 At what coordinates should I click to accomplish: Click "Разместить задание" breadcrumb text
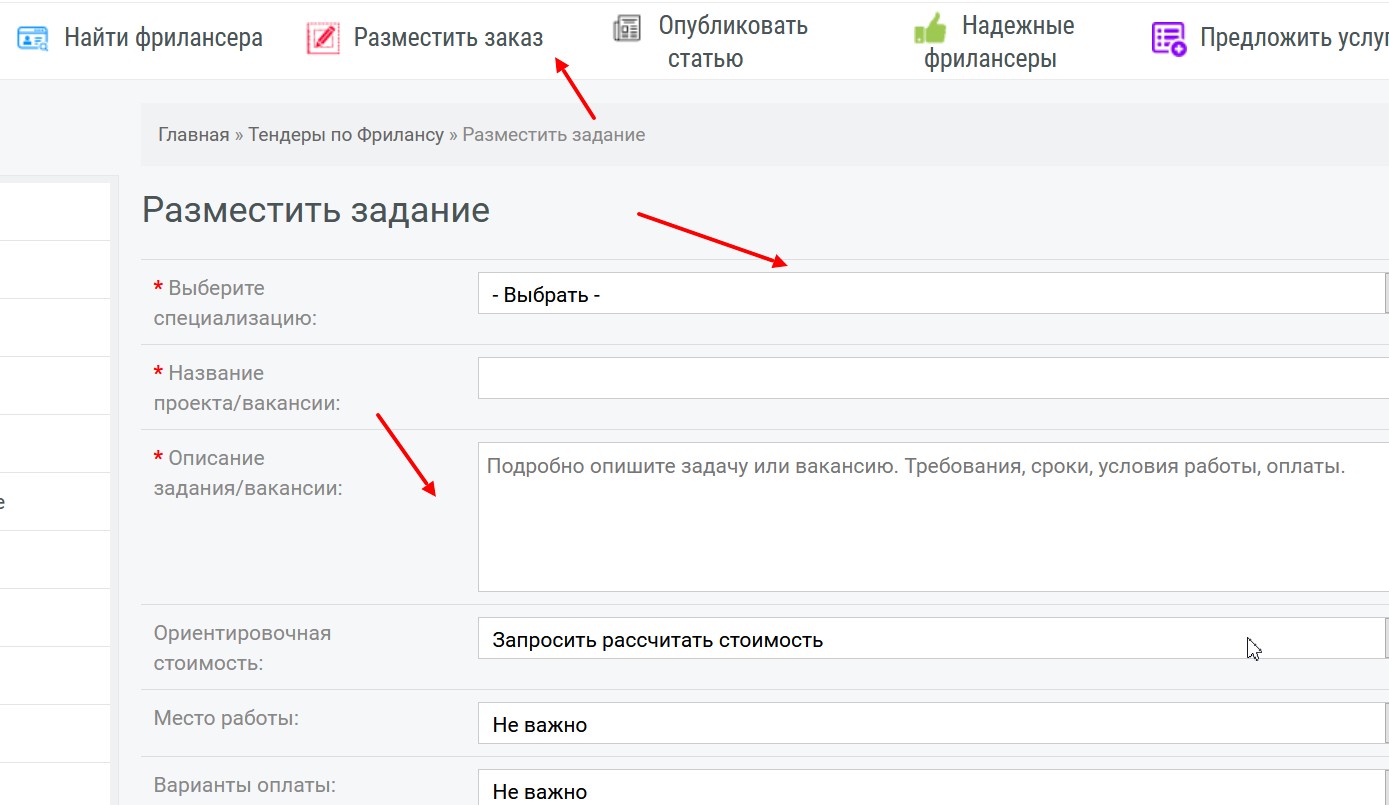pos(553,134)
